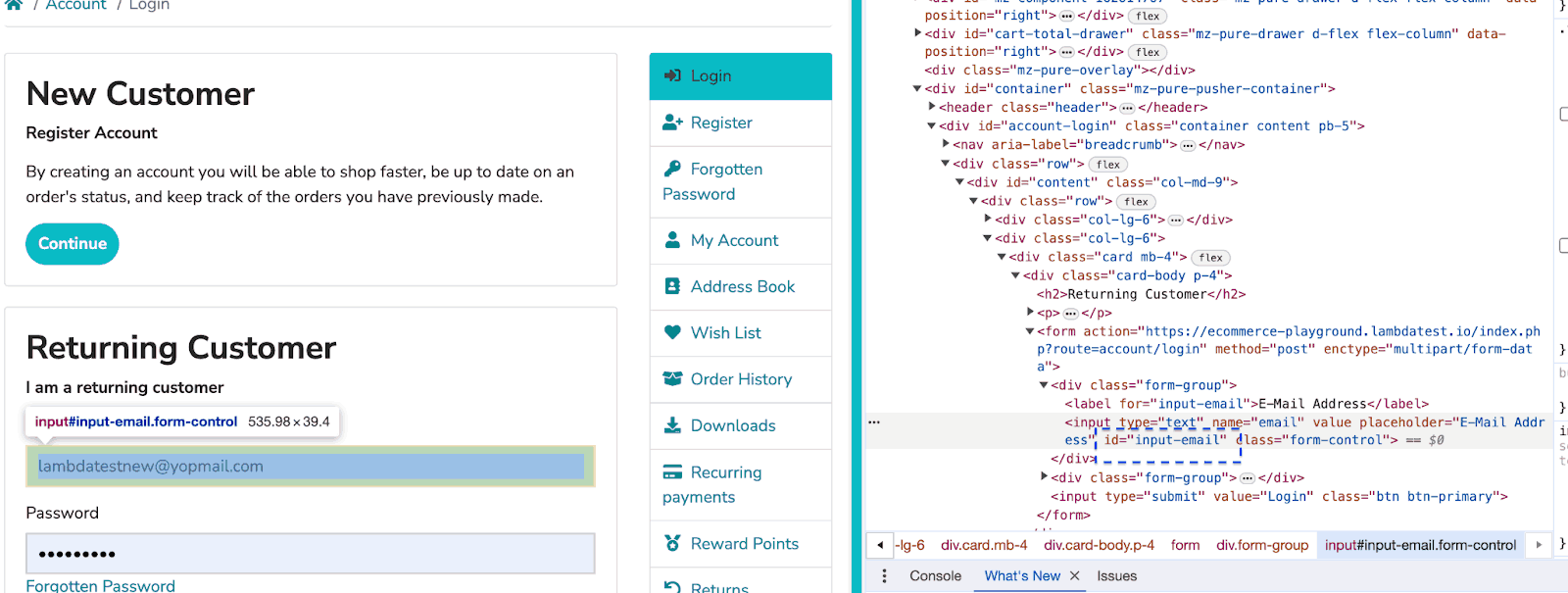The height and width of the screenshot is (593, 1568).
Task: Open the Issues drawer tab
Action: pyautogui.click(x=1116, y=576)
